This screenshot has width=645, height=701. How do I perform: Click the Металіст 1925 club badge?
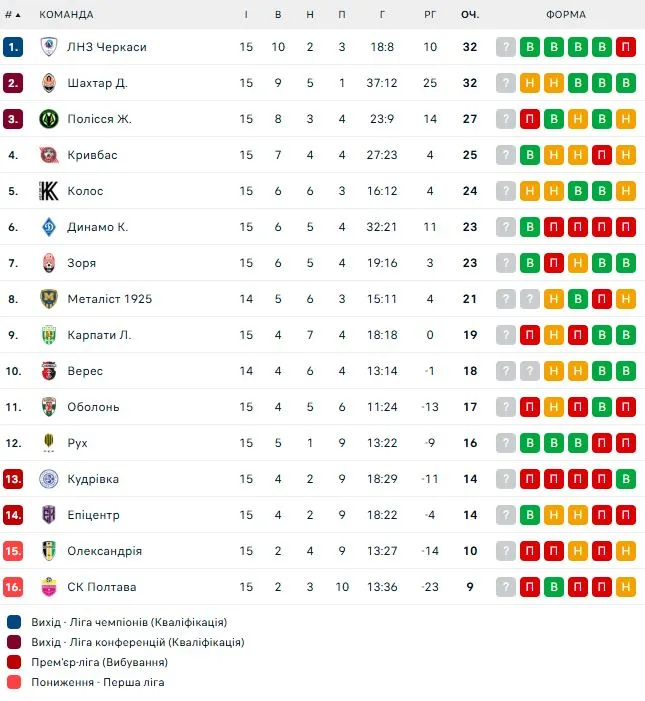[x=48, y=299]
